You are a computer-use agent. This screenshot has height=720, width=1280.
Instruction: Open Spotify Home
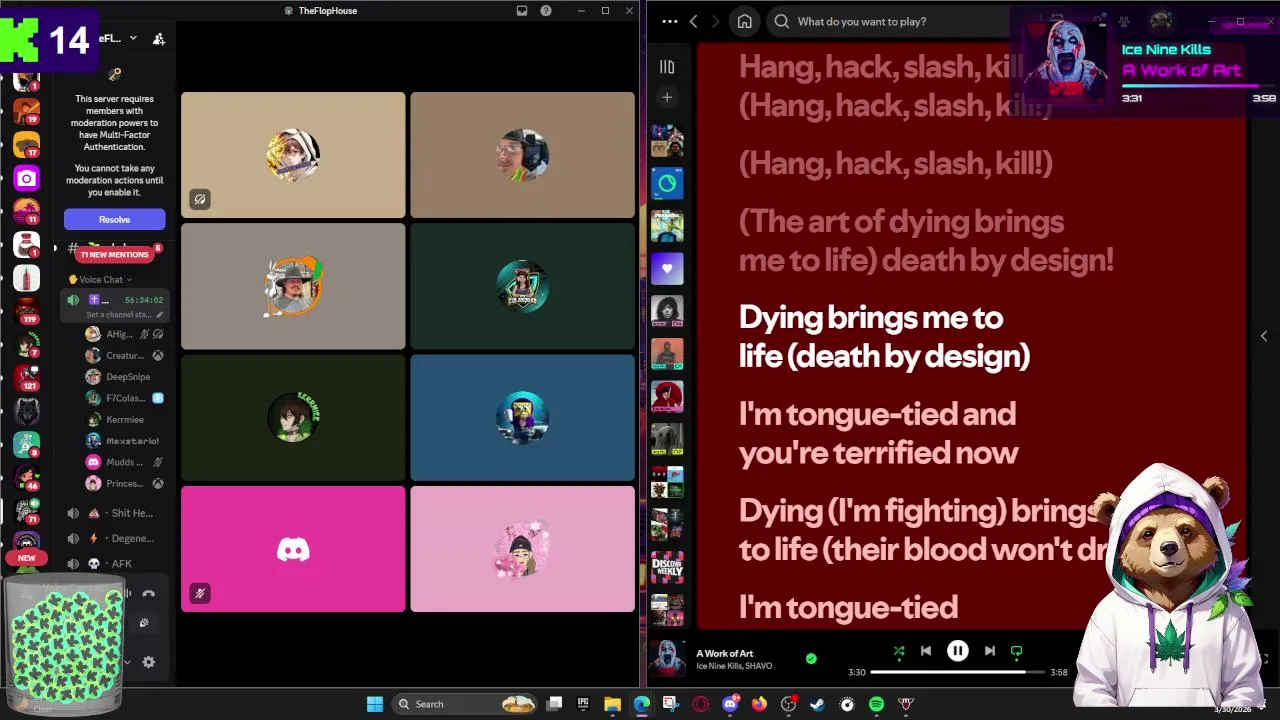click(744, 21)
